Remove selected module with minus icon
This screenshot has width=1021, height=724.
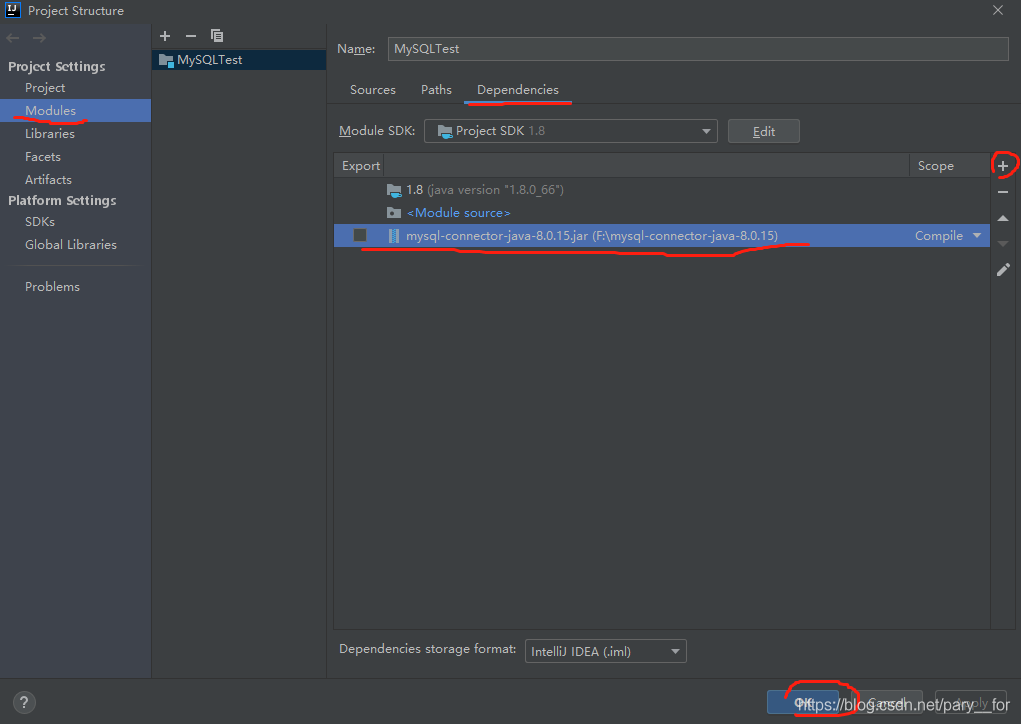click(x=191, y=36)
